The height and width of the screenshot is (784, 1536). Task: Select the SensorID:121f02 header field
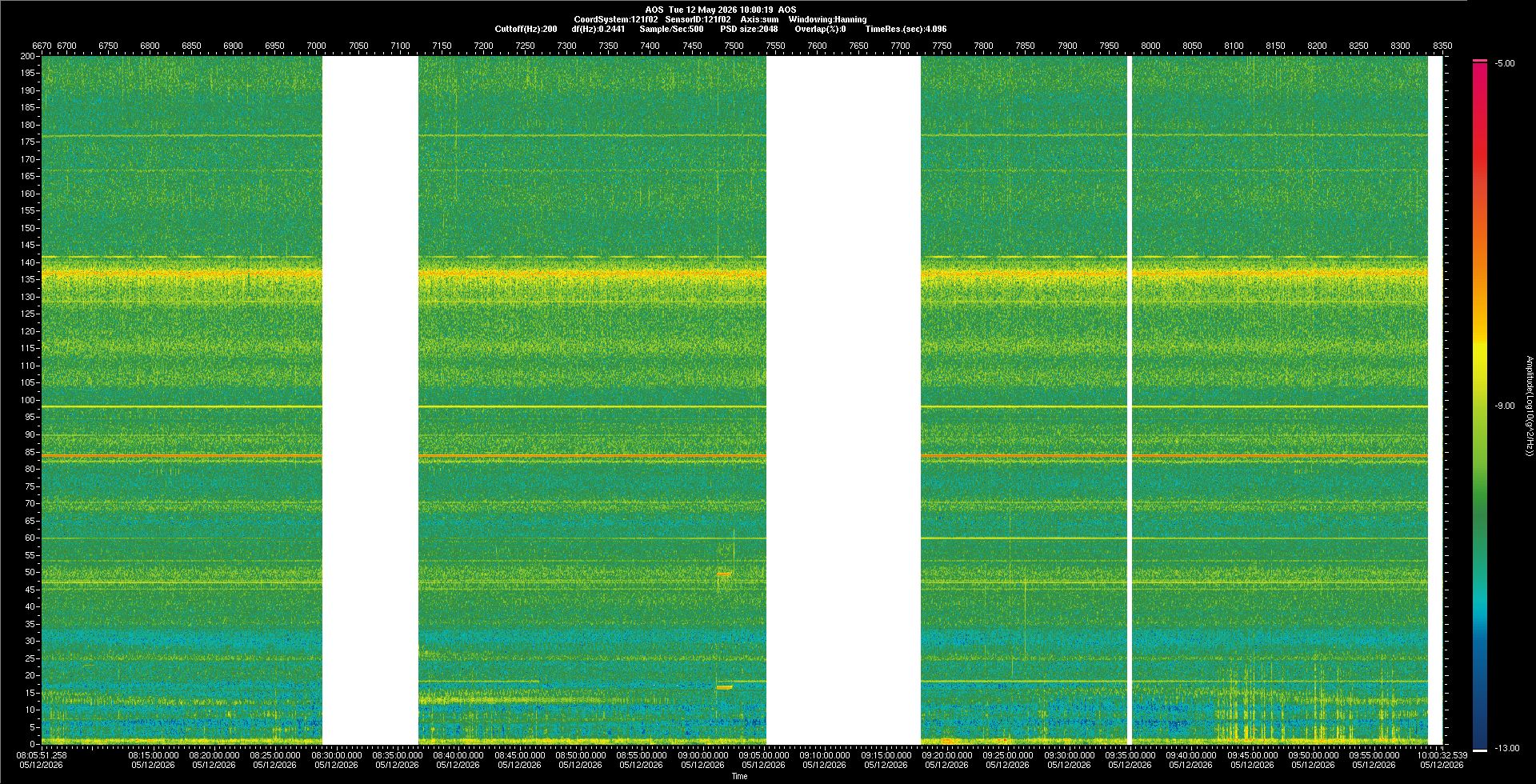[698, 19]
